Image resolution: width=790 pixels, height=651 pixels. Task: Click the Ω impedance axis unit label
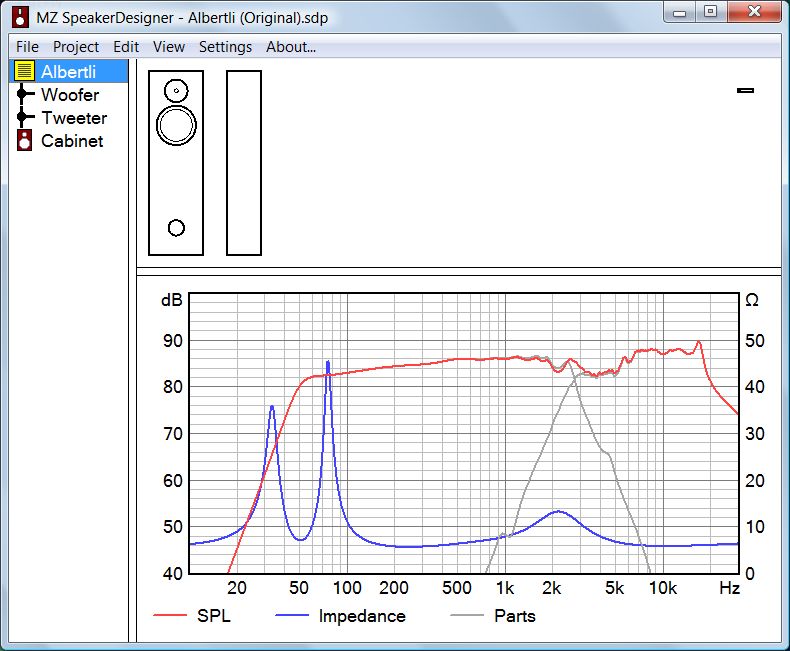[x=752, y=300]
